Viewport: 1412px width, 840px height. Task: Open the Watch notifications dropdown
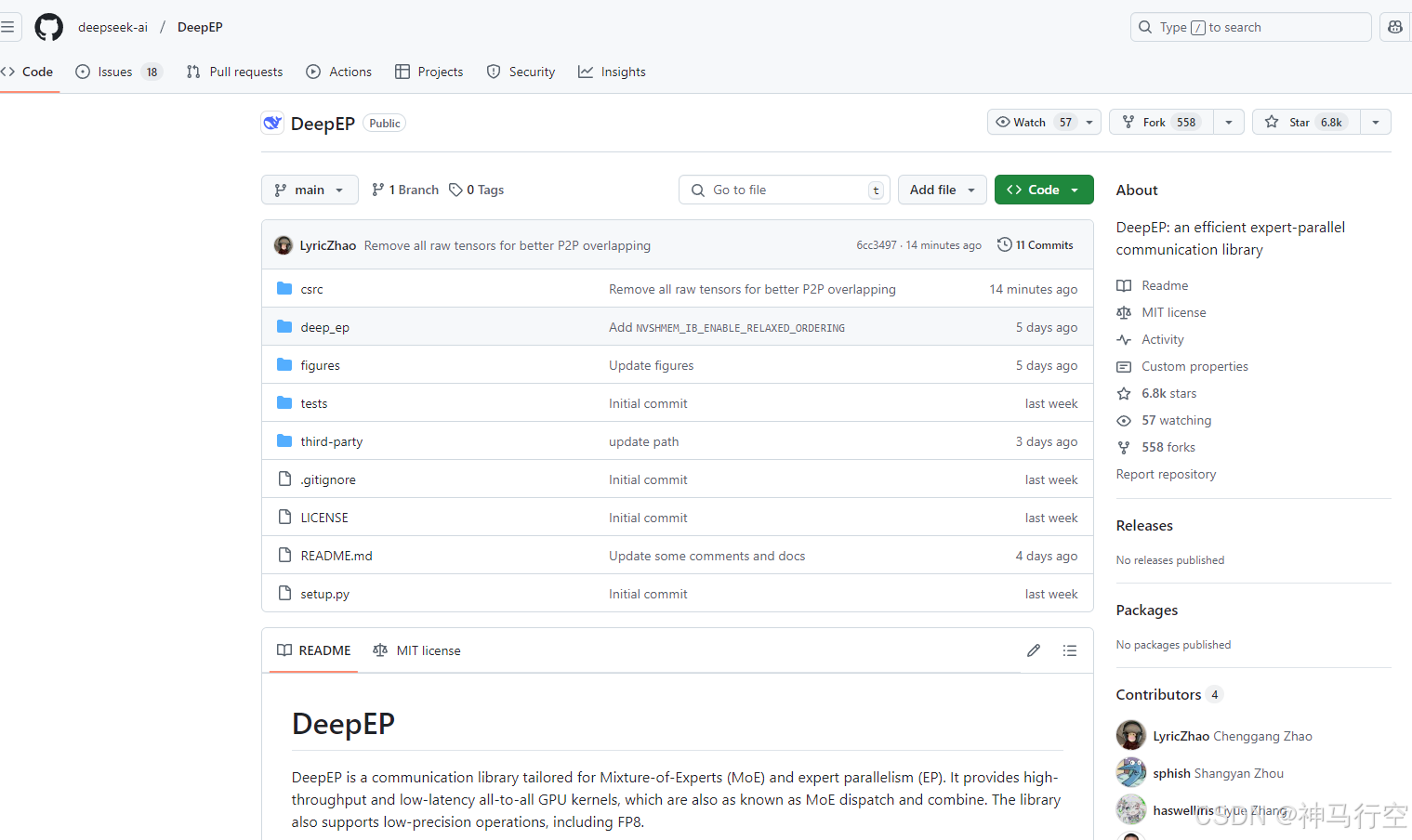coord(1044,122)
